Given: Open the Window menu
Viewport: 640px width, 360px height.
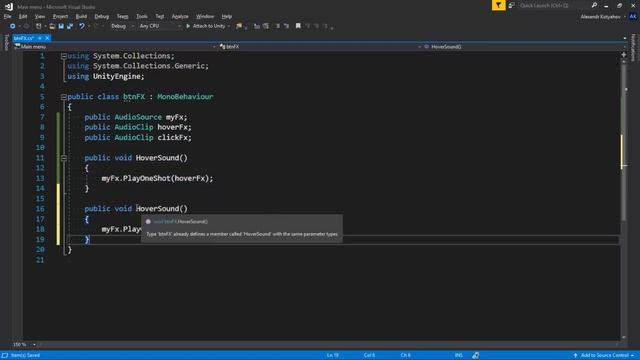Looking at the screenshot, I should pyautogui.click(x=205, y=17).
